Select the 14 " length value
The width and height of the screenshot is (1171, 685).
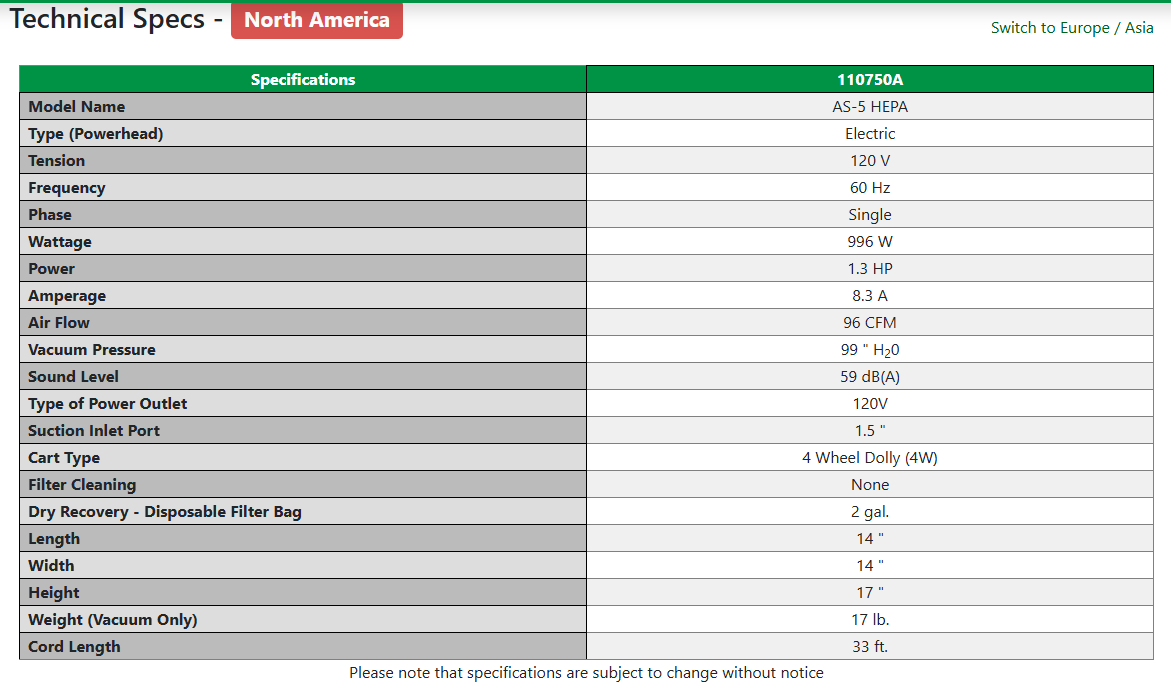870,539
